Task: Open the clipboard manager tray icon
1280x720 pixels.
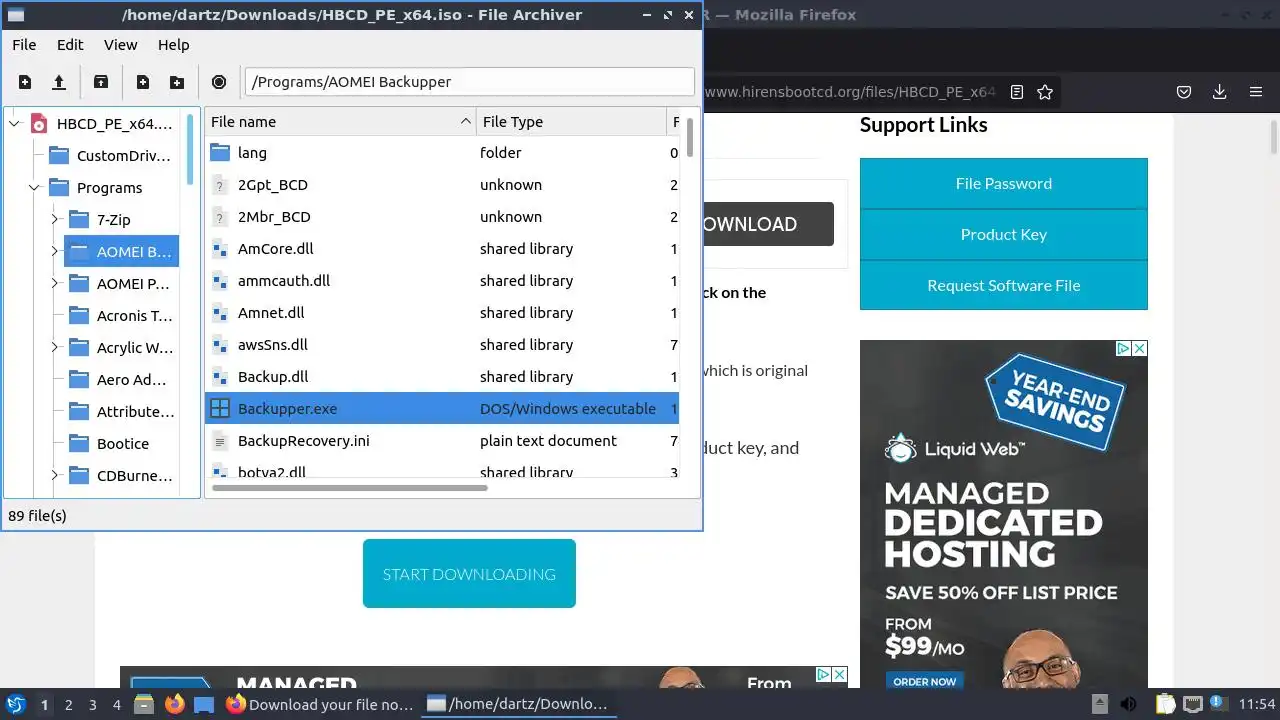Action: point(1165,704)
